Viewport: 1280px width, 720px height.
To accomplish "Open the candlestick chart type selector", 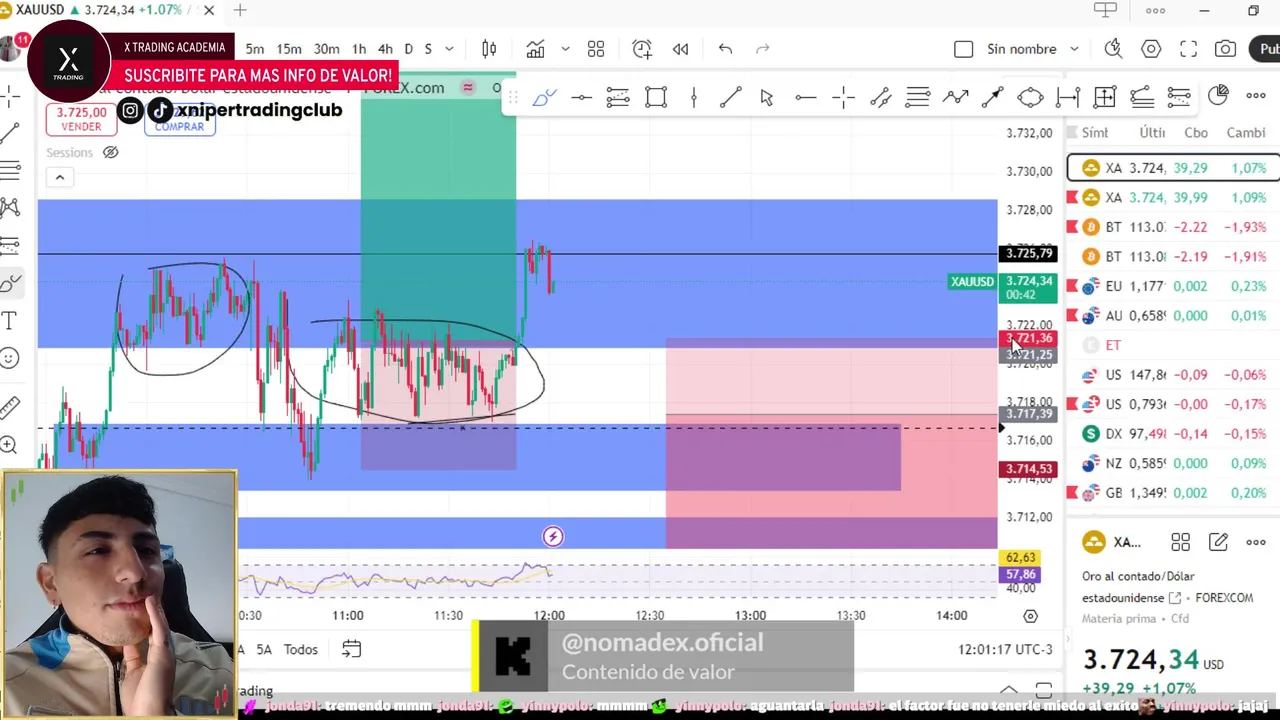I will 489,49.
